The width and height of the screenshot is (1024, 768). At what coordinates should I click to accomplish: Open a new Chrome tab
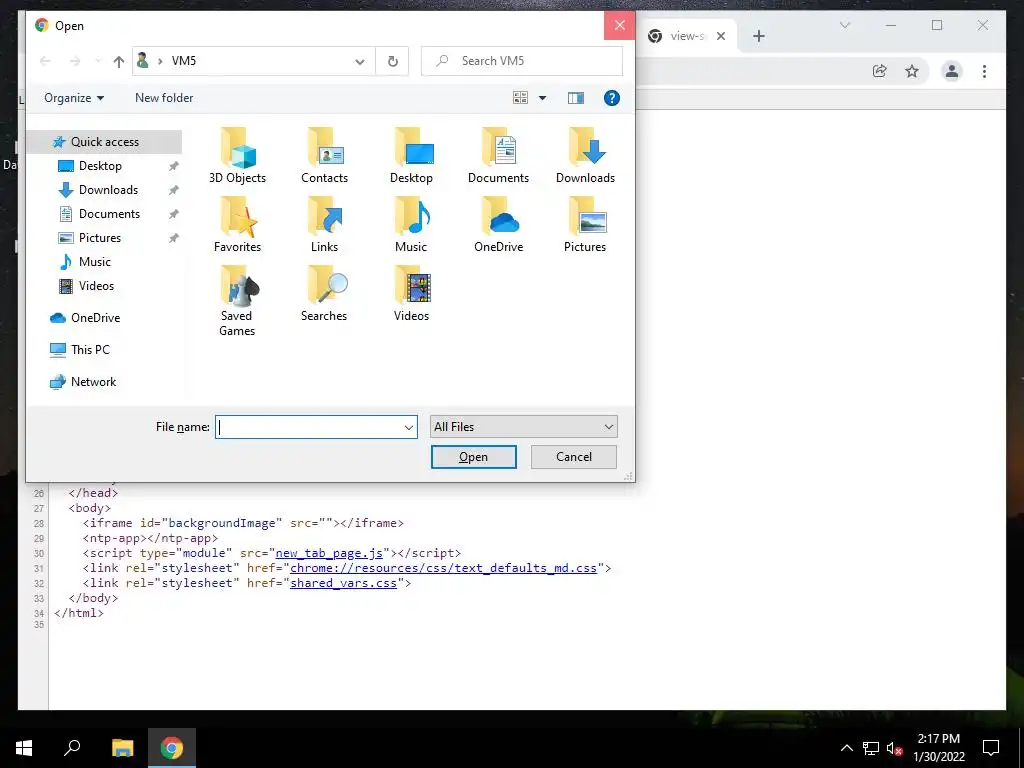point(758,36)
